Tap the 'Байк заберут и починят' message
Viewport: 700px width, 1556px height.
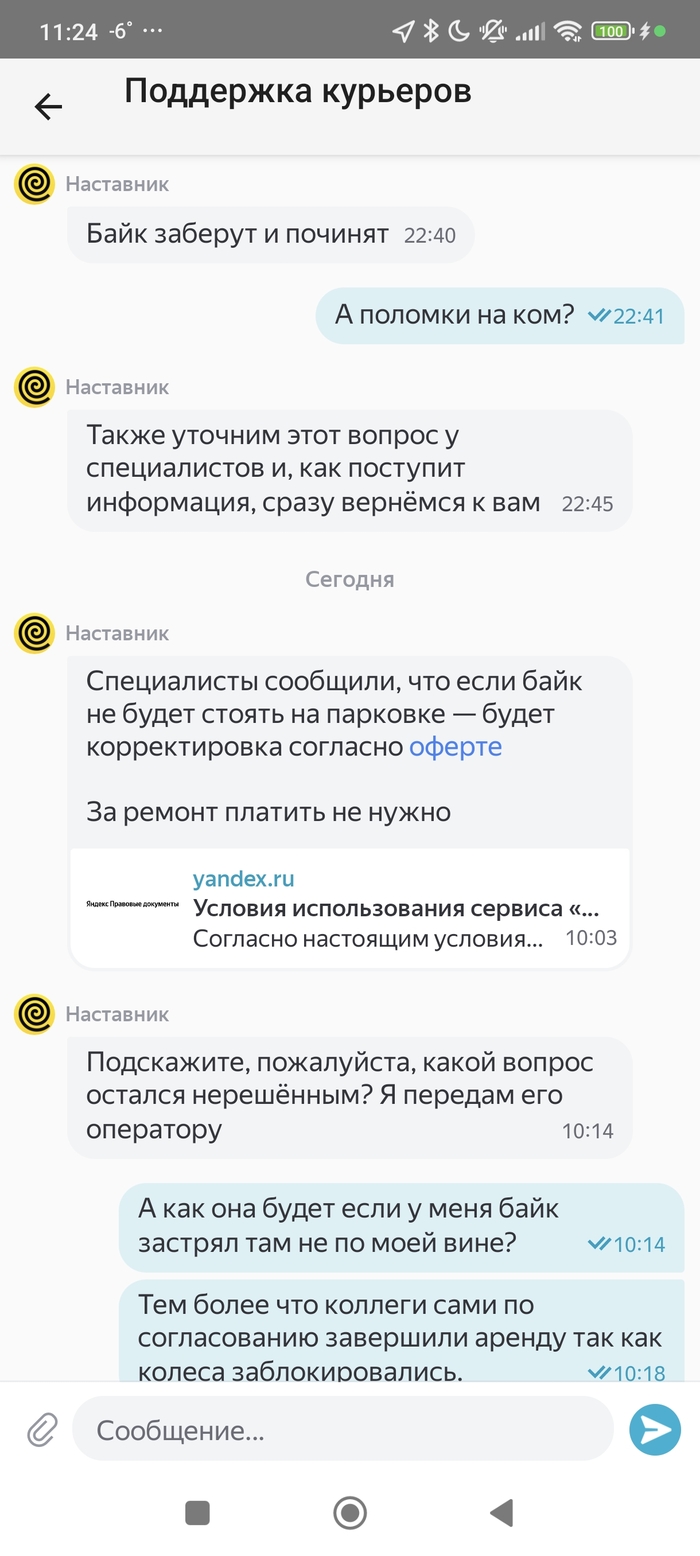tap(270, 236)
